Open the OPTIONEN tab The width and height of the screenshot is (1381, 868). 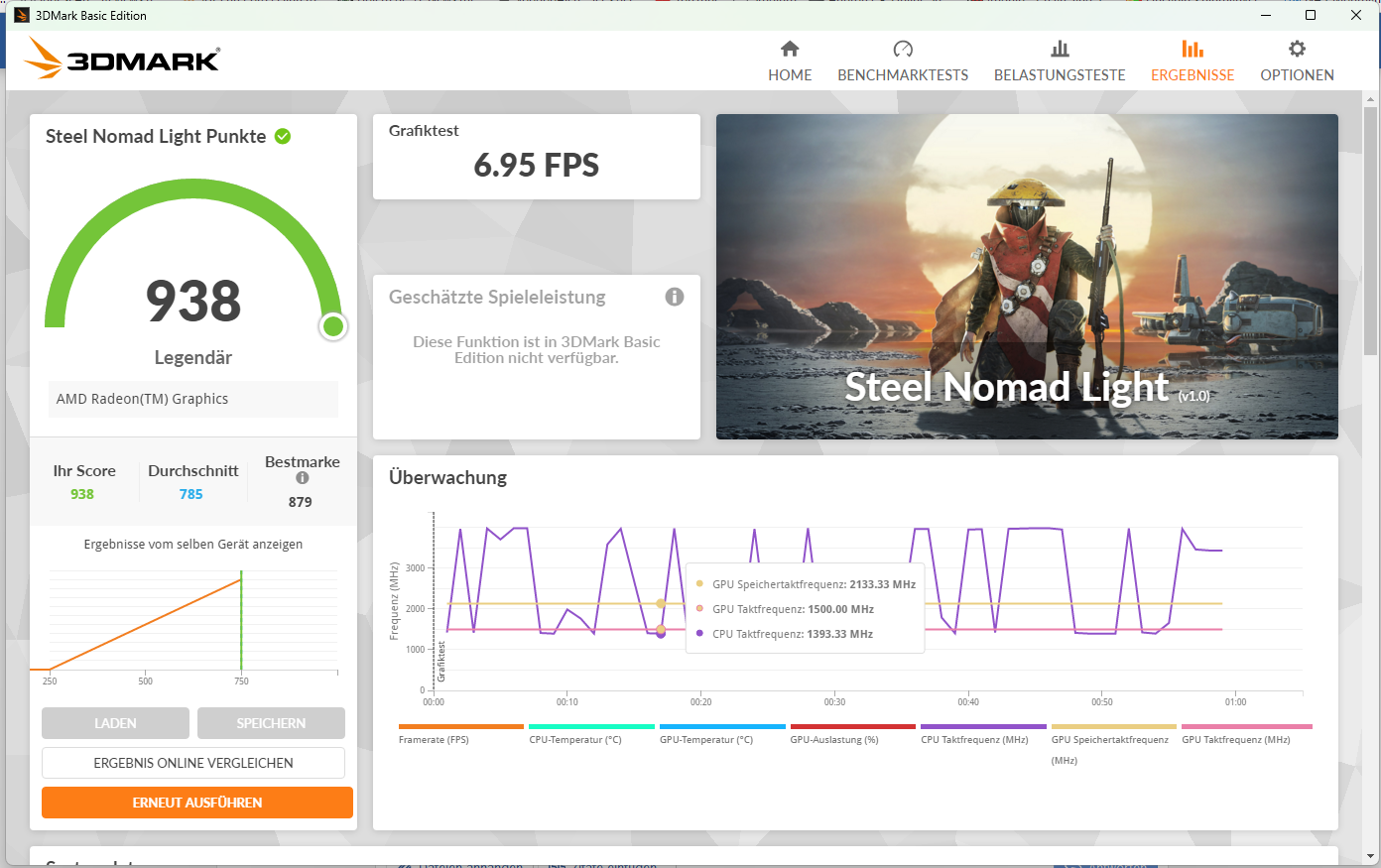click(x=1297, y=61)
